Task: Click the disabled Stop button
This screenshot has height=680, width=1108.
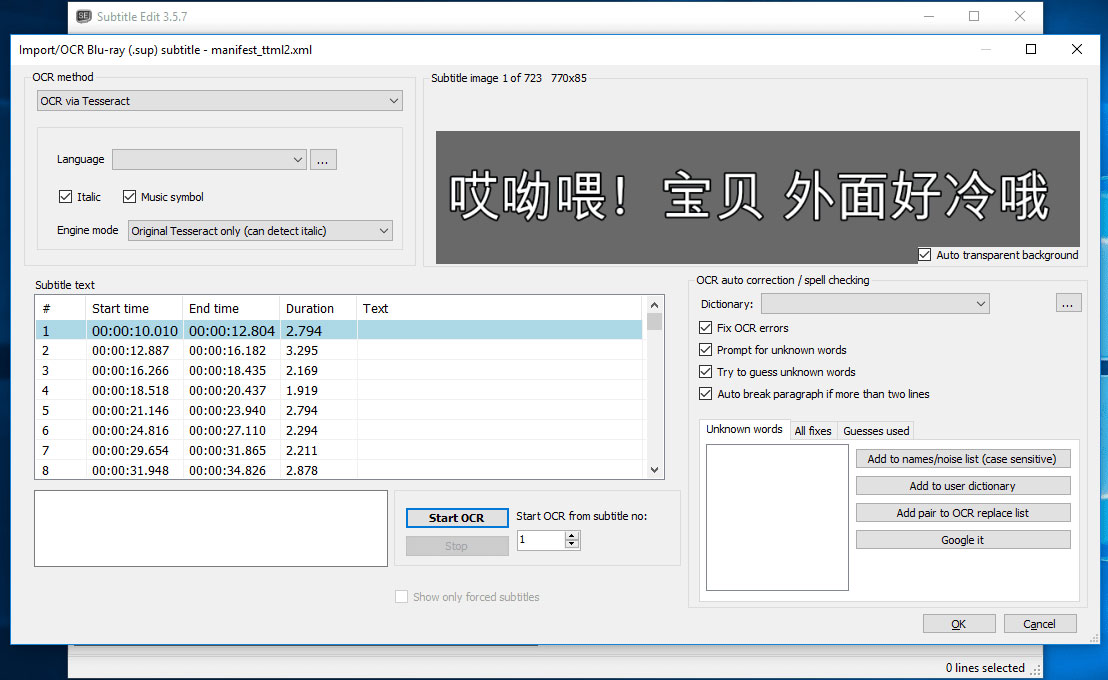Action: click(x=456, y=546)
